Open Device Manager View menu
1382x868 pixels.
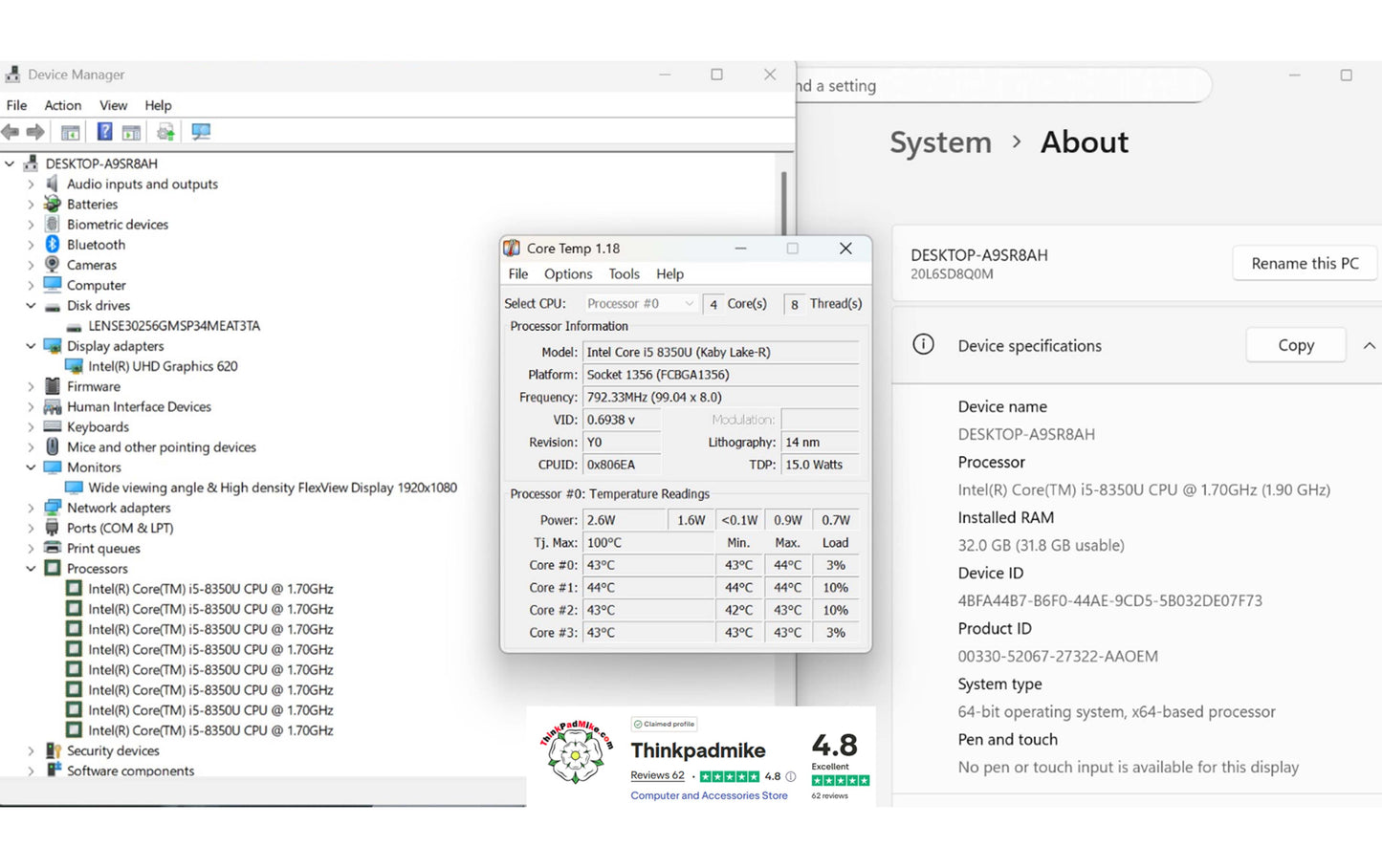click(114, 105)
